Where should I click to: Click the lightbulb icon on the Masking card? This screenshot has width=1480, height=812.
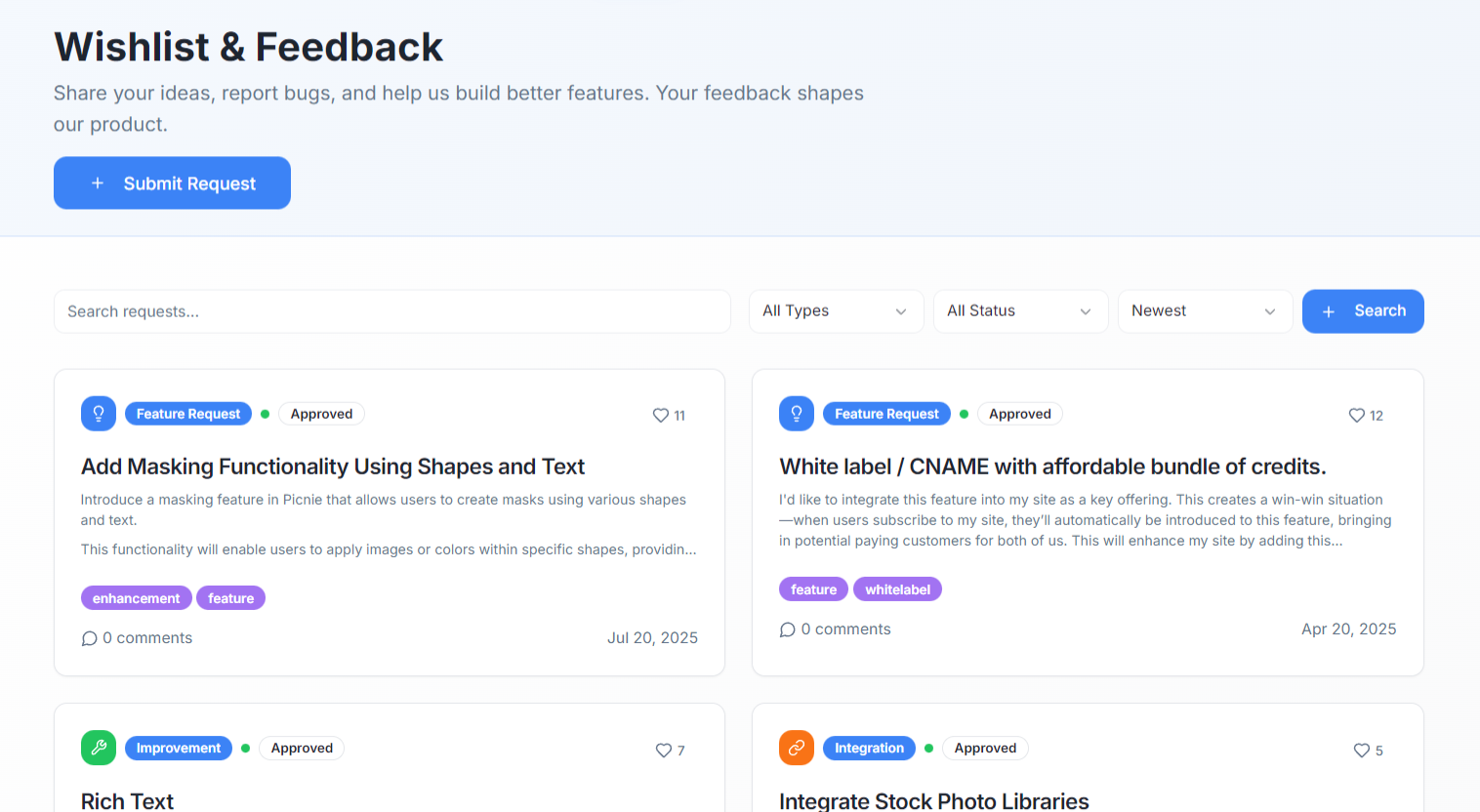click(98, 413)
